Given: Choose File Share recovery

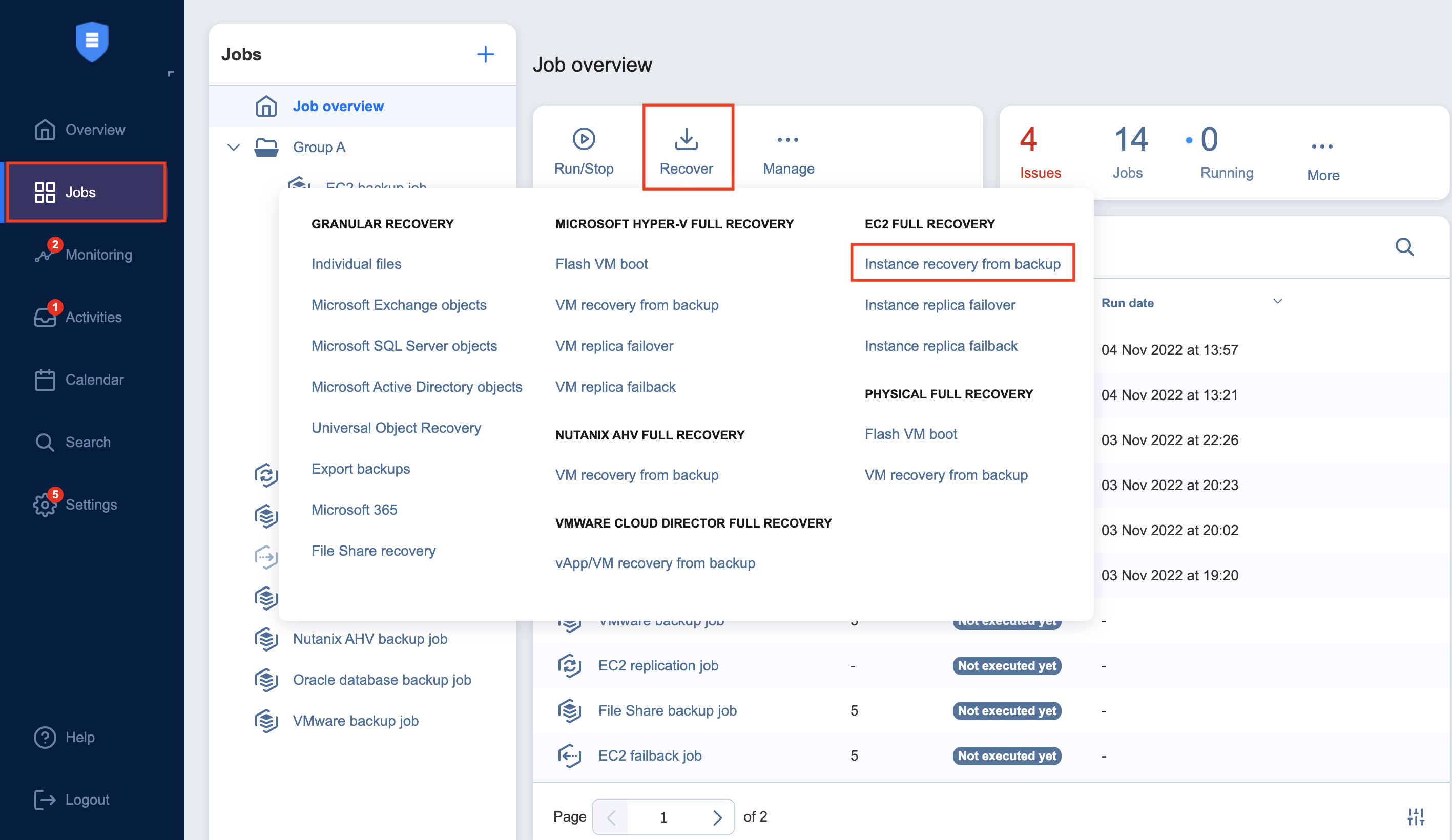Looking at the screenshot, I should click(x=373, y=550).
